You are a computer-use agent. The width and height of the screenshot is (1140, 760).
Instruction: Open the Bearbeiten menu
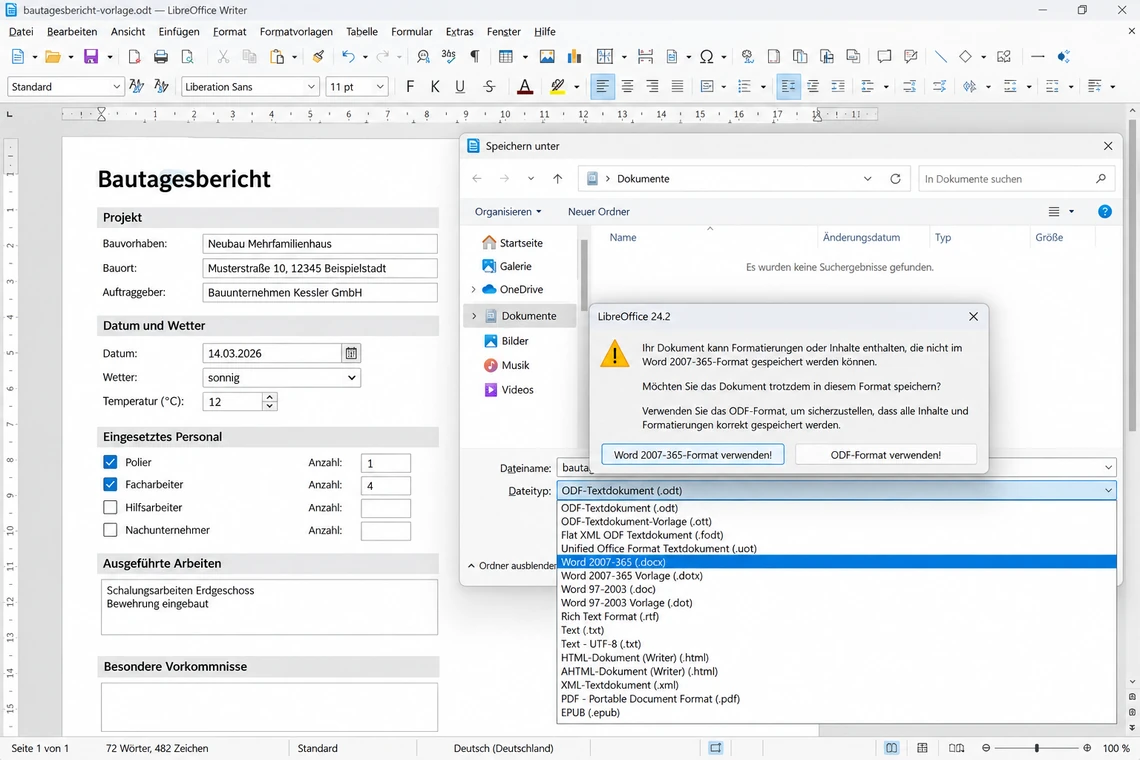coord(72,31)
